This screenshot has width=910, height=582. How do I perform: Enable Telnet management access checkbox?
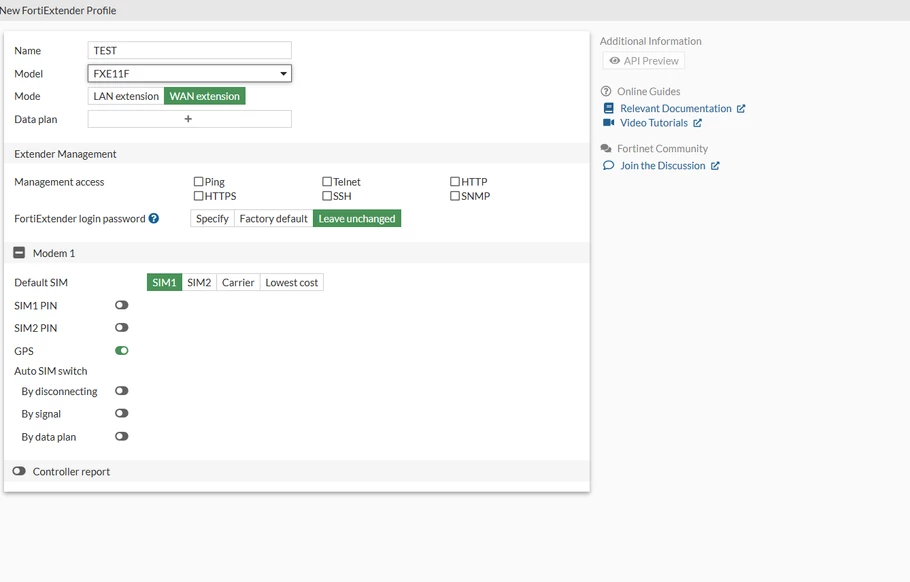click(327, 182)
